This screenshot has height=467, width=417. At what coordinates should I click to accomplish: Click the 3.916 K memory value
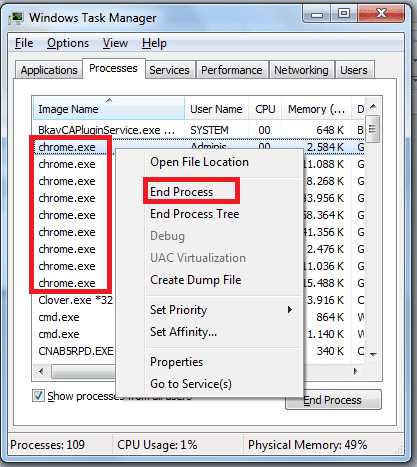pyautogui.click(x=325, y=300)
